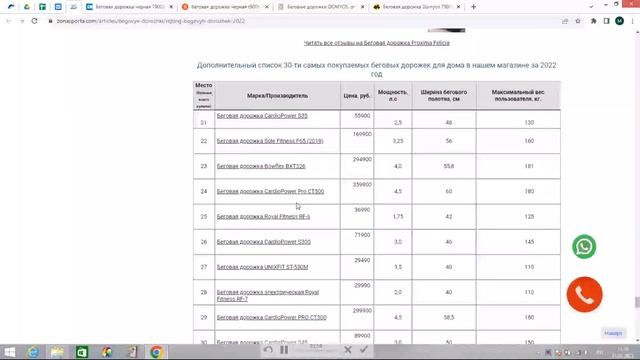Open the pinned green Sheets tab

click(42, 7)
